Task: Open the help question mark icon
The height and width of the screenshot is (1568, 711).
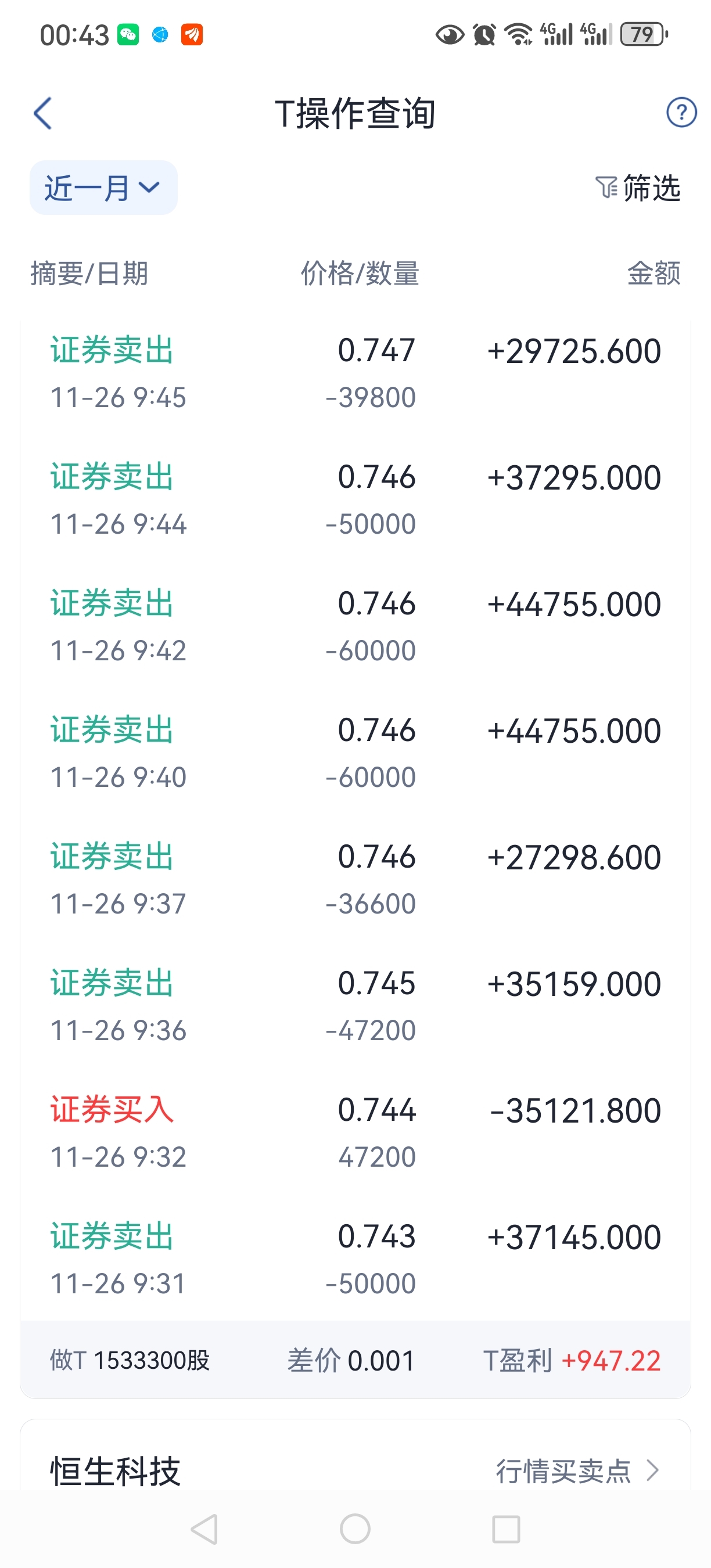Action: coord(681,113)
